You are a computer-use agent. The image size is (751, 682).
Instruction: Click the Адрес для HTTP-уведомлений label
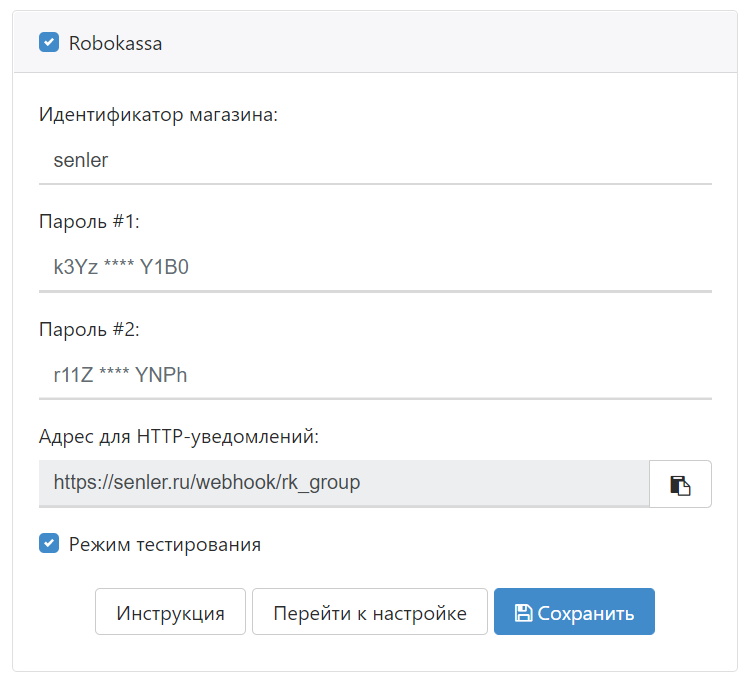[178, 436]
